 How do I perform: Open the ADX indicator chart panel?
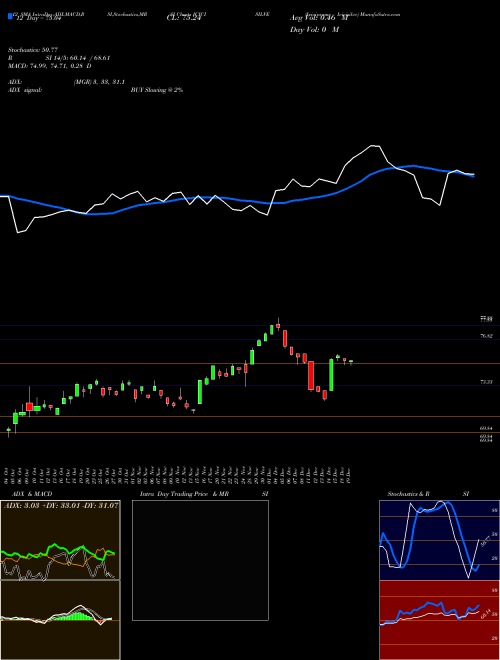pyautogui.click(x=60, y=540)
